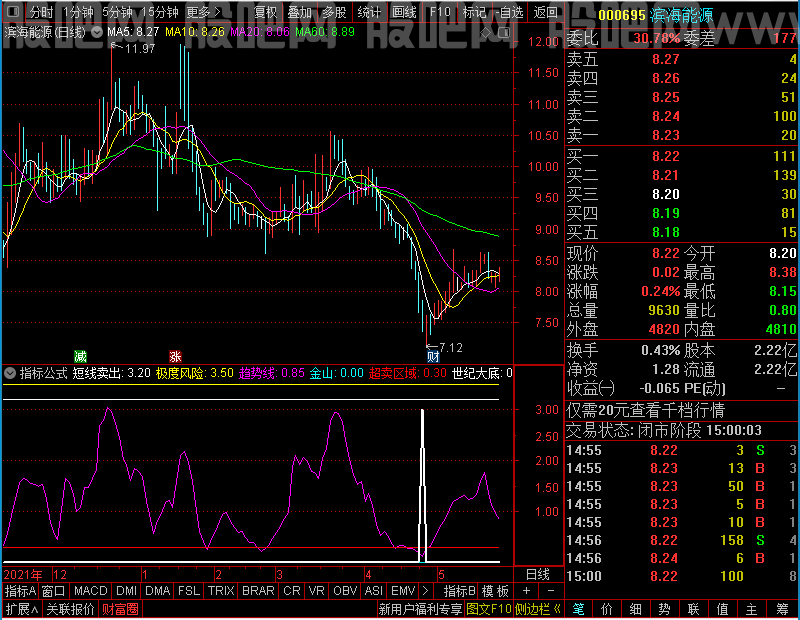Open 模板 template tab
800x620 pixels.
[x=495, y=591]
